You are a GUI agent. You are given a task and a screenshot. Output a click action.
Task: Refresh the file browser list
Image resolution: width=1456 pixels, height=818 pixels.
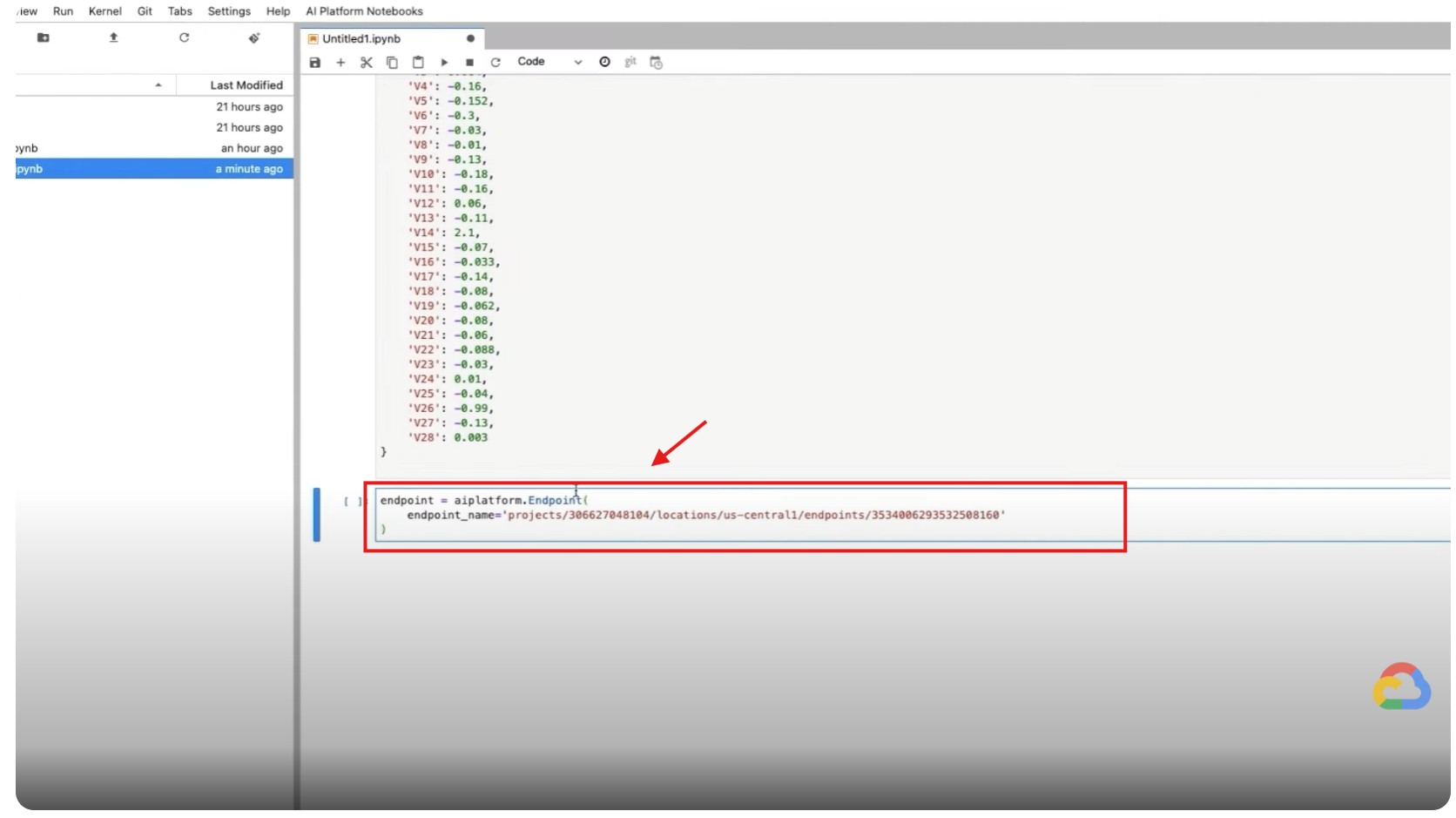184,37
